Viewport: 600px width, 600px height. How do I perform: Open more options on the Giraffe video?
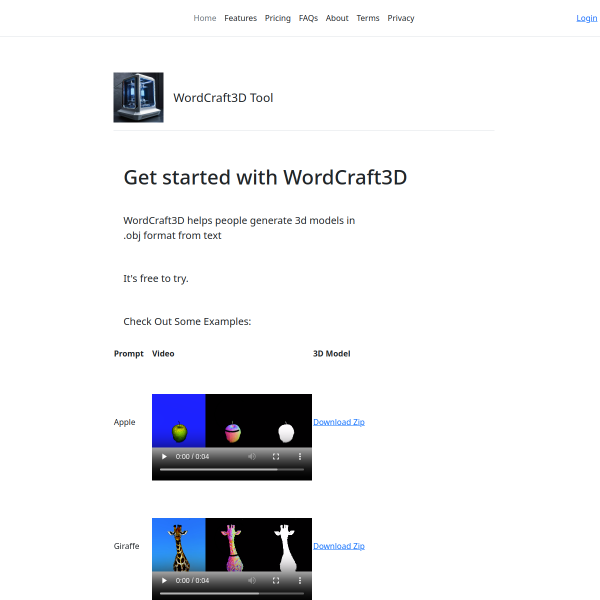(300, 580)
